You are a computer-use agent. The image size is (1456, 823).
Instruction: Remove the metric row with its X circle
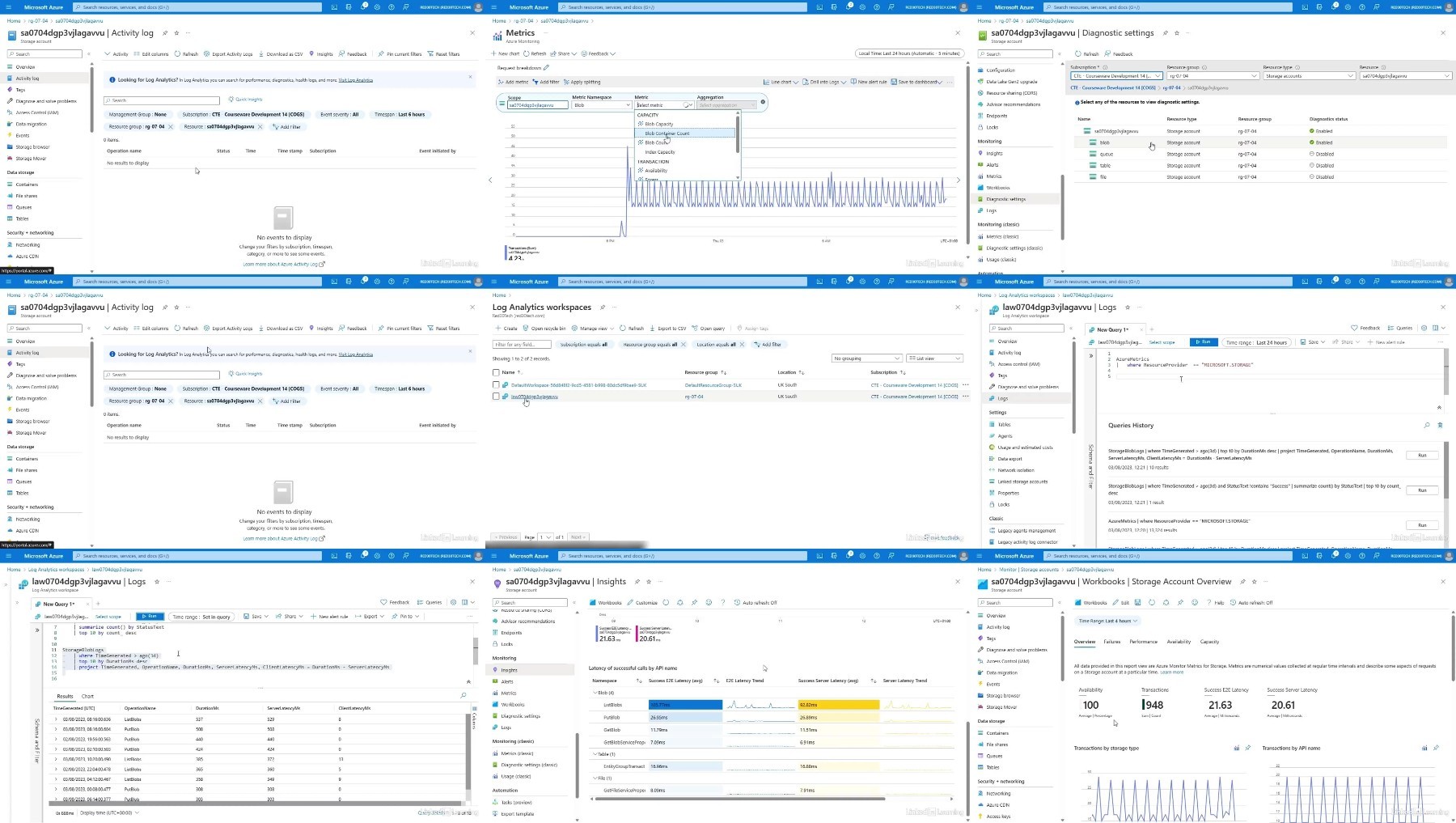coord(763,102)
